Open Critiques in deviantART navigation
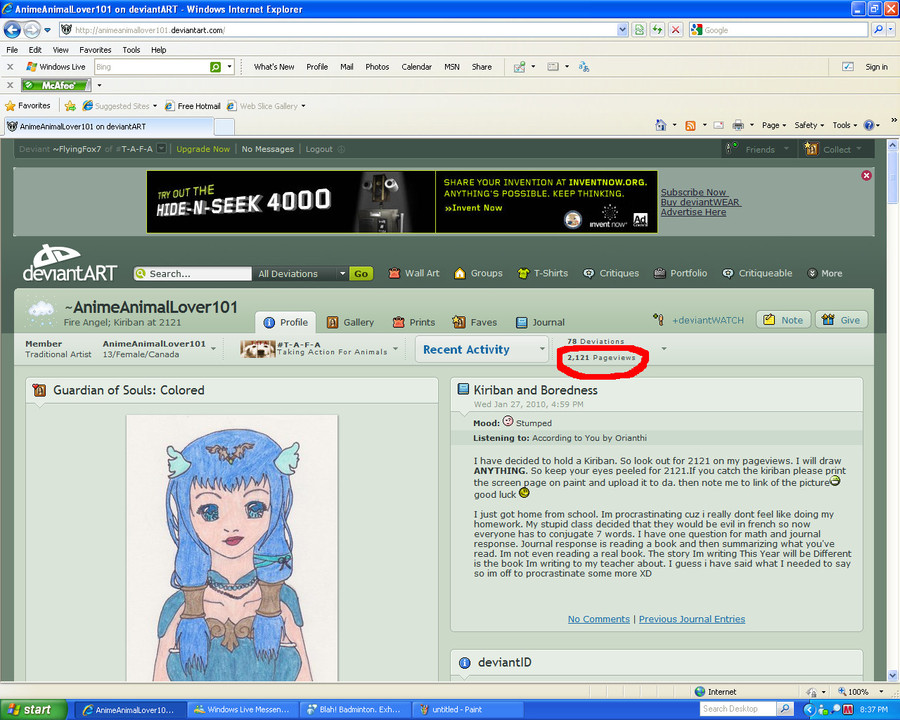Image resolution: width=900 pixels, height=720 pixels. tap(611, 273)
